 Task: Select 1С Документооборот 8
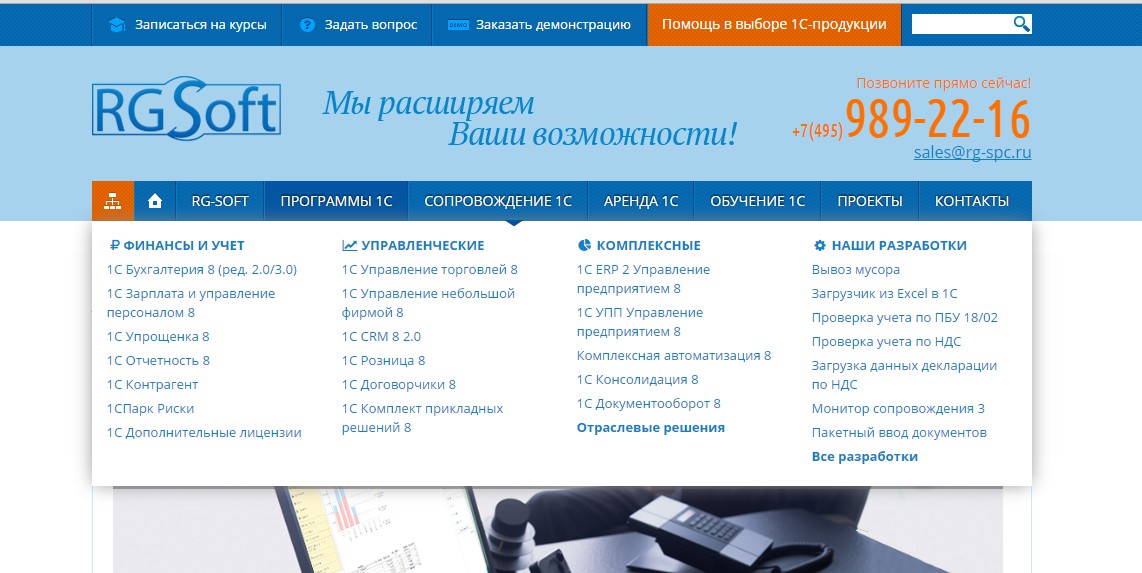coord(649,403)
